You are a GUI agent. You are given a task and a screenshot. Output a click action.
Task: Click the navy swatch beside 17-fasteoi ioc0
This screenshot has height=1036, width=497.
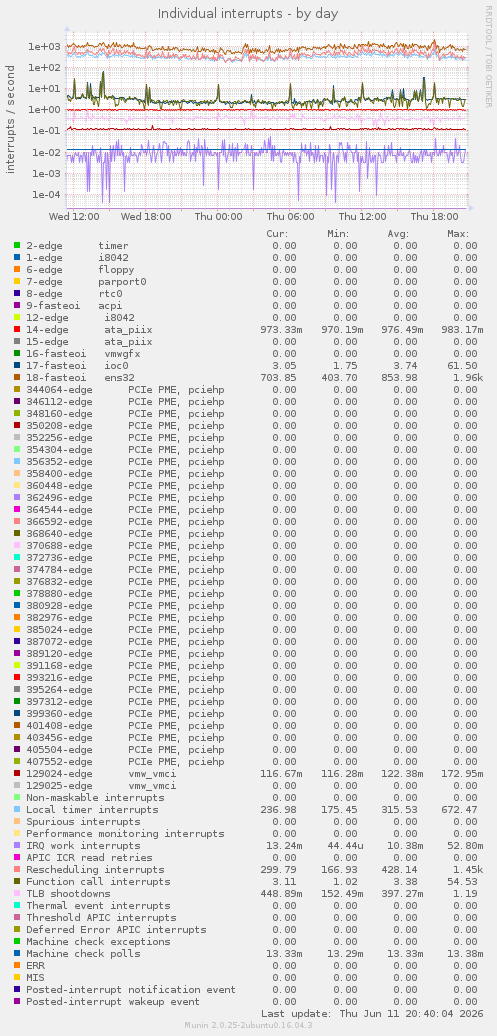point(17,365)
